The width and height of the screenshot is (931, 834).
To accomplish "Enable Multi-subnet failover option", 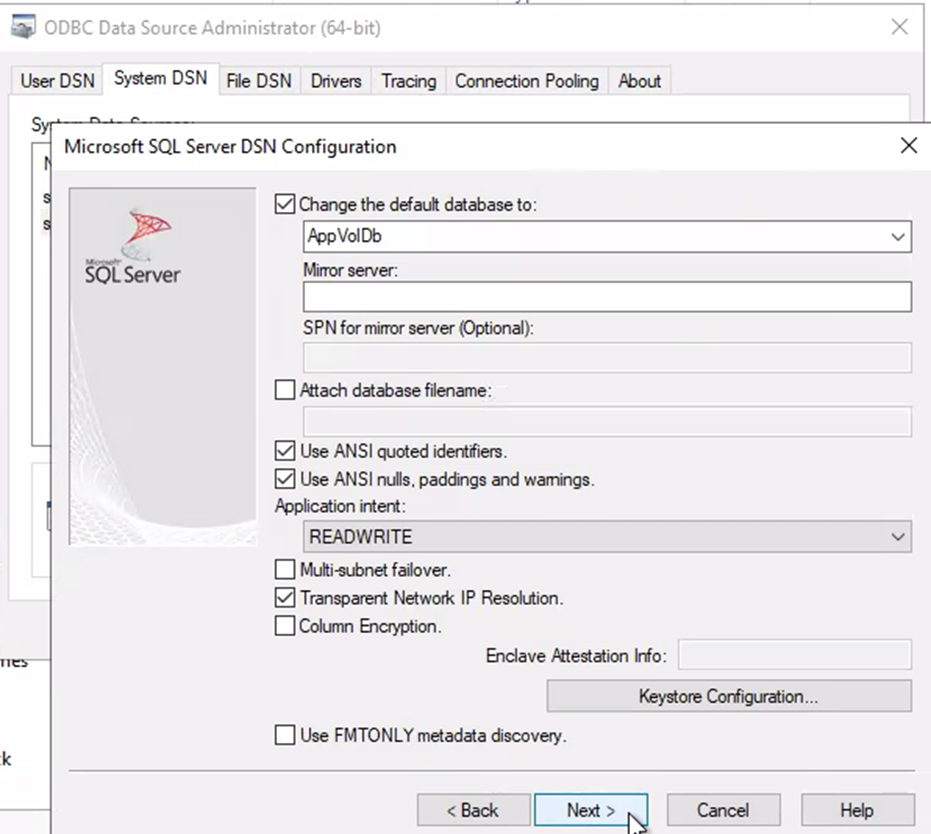I will [286, 570].
